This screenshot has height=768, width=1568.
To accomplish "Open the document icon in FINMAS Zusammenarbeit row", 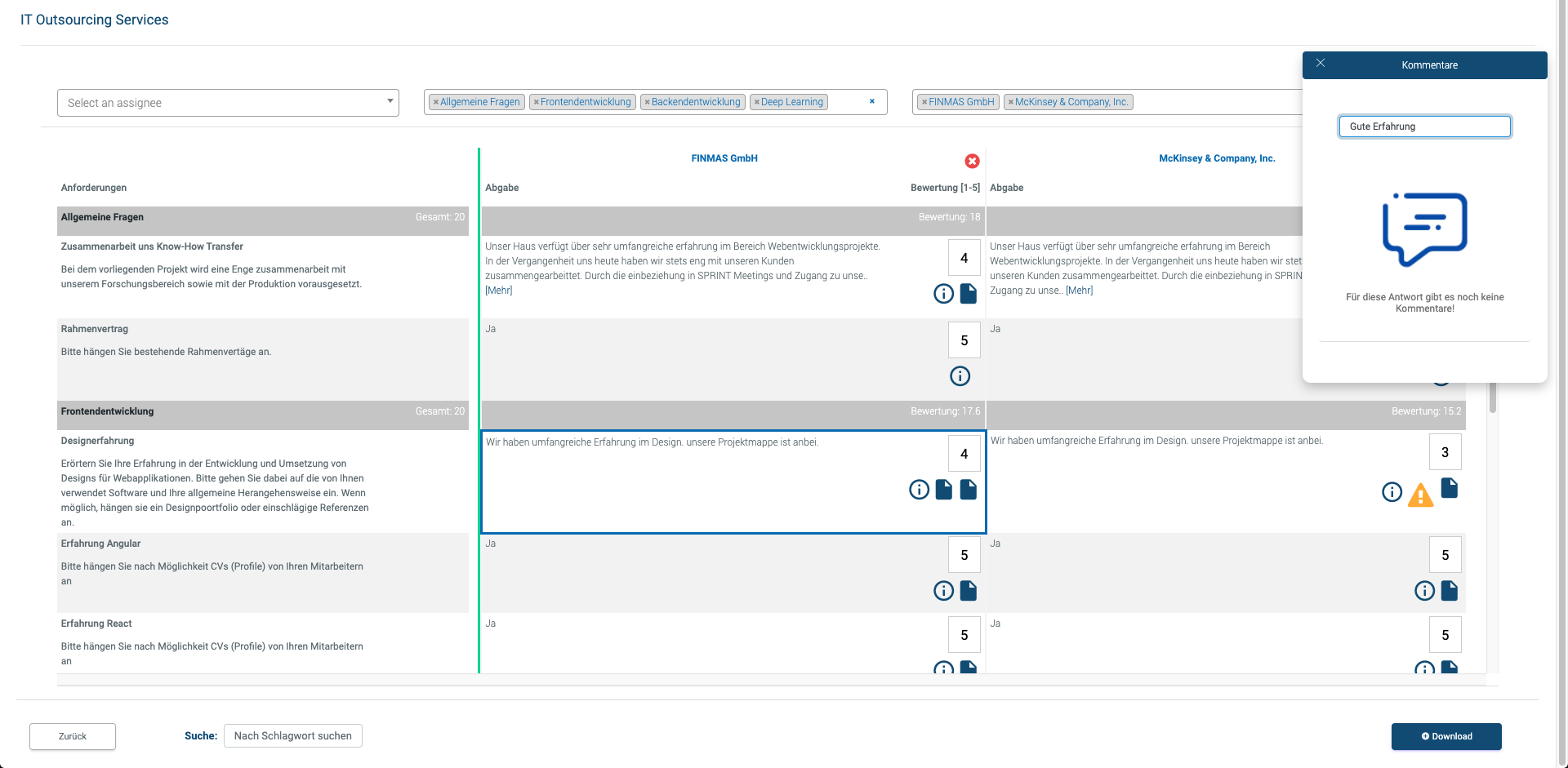I will pos(969,294).
